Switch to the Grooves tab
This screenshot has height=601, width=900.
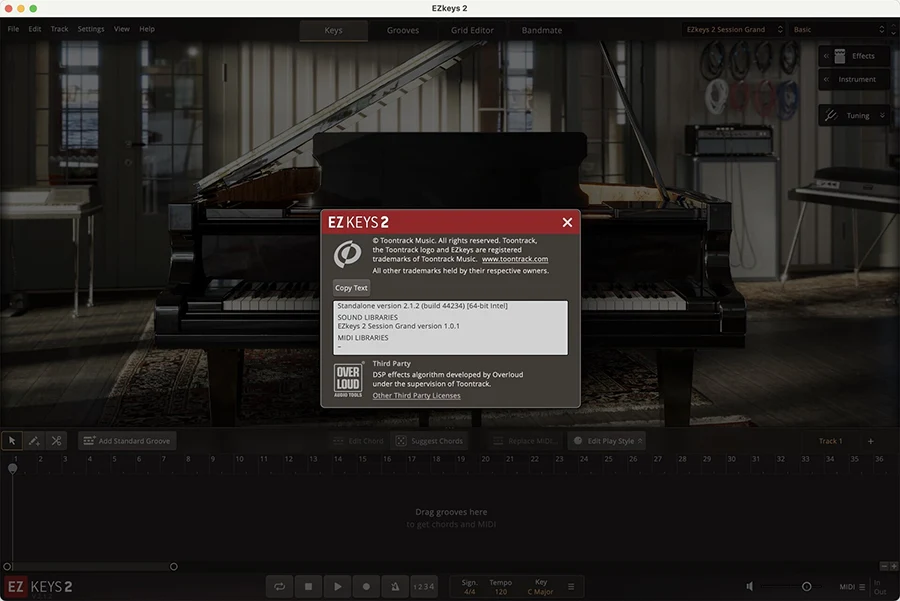[403, 30]
